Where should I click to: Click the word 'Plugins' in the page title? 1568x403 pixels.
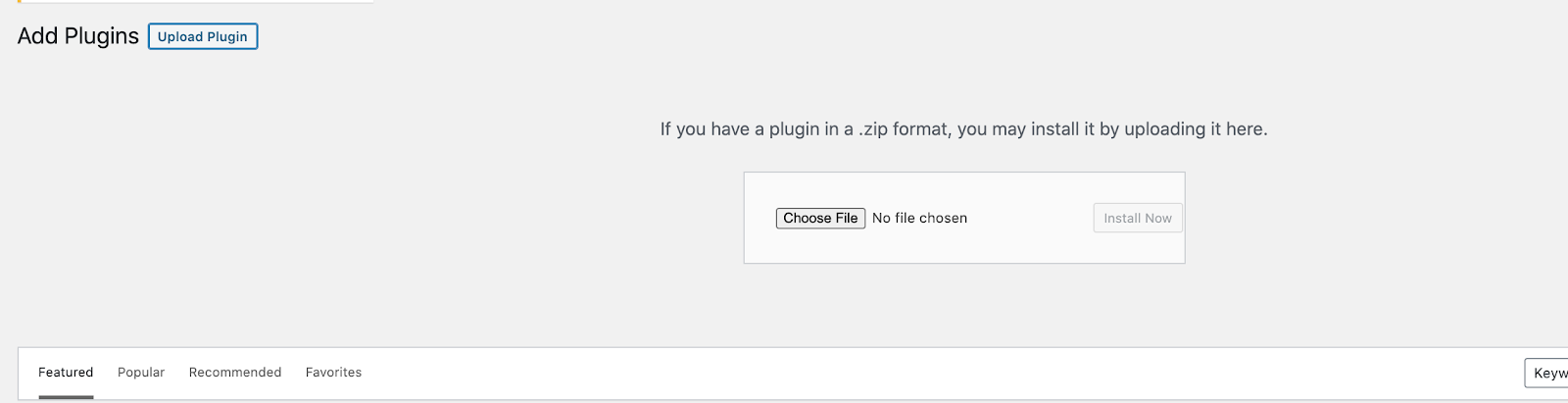pos(102,36)
